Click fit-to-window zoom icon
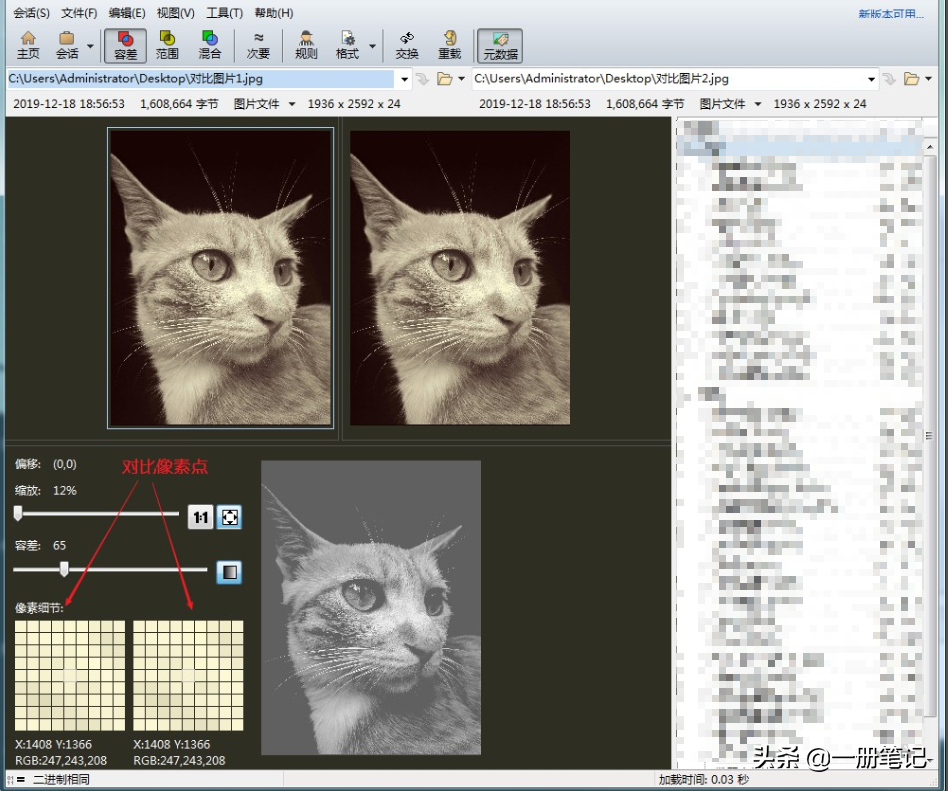 (229, 517)
